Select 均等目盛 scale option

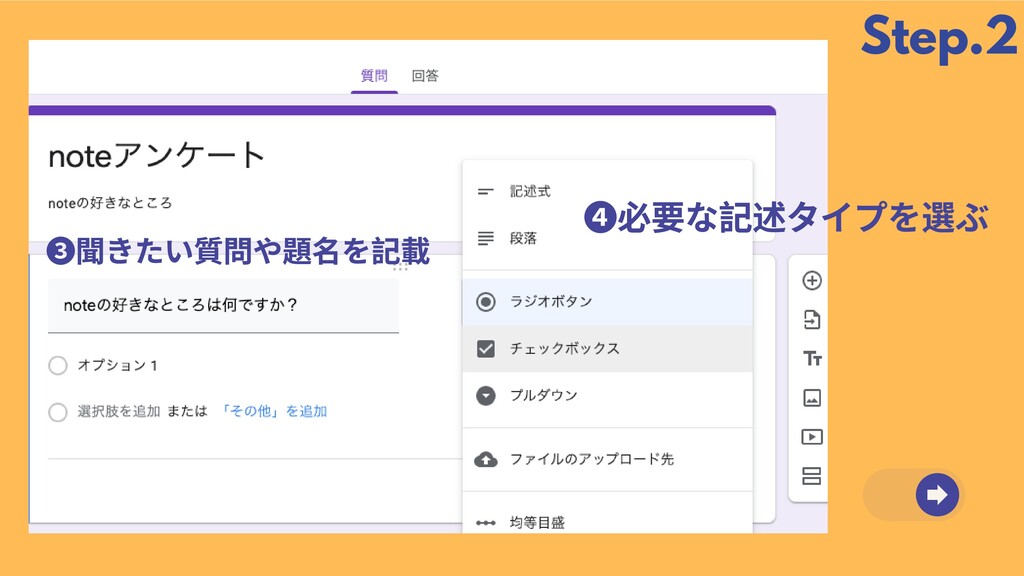607,522
